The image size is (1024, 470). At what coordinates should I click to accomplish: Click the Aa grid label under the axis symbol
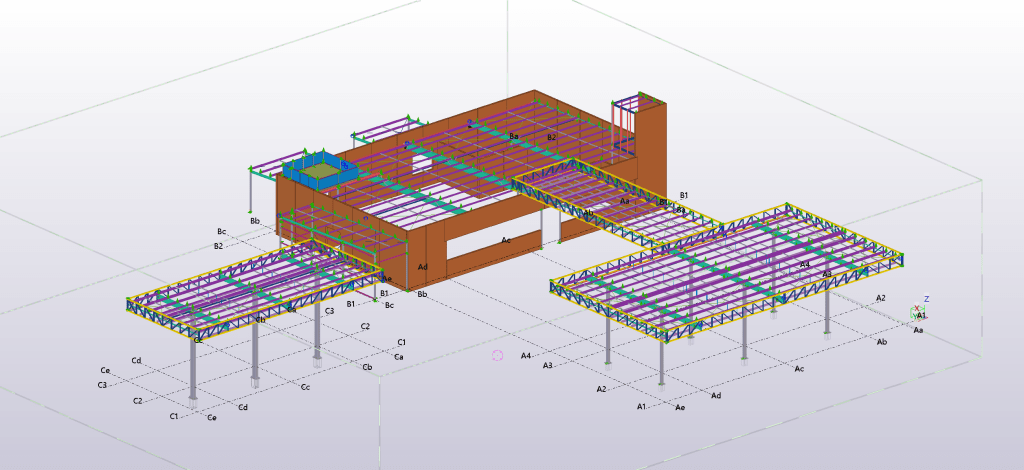pyautogui.click(x=918, y=330)
